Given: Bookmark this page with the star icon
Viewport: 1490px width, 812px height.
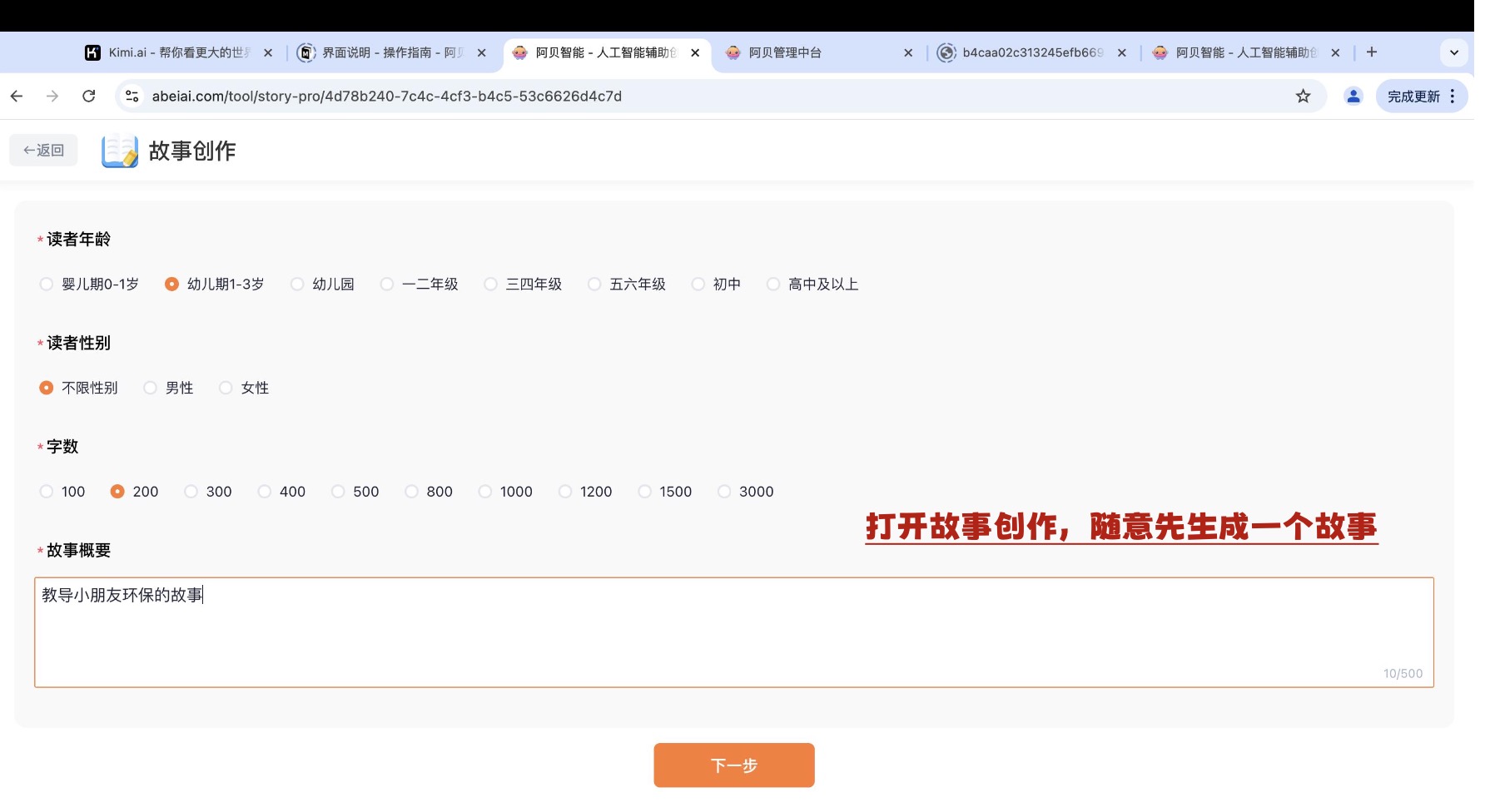Looking at the screenshot, I should point(1303,97).
